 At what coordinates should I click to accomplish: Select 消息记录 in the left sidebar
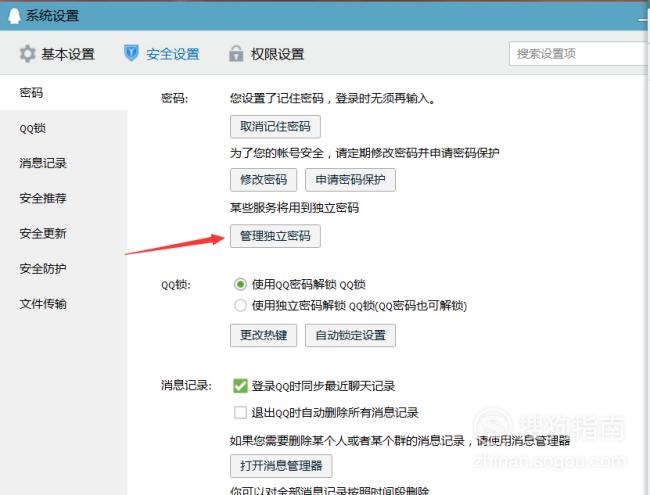[x=43, y=163]
